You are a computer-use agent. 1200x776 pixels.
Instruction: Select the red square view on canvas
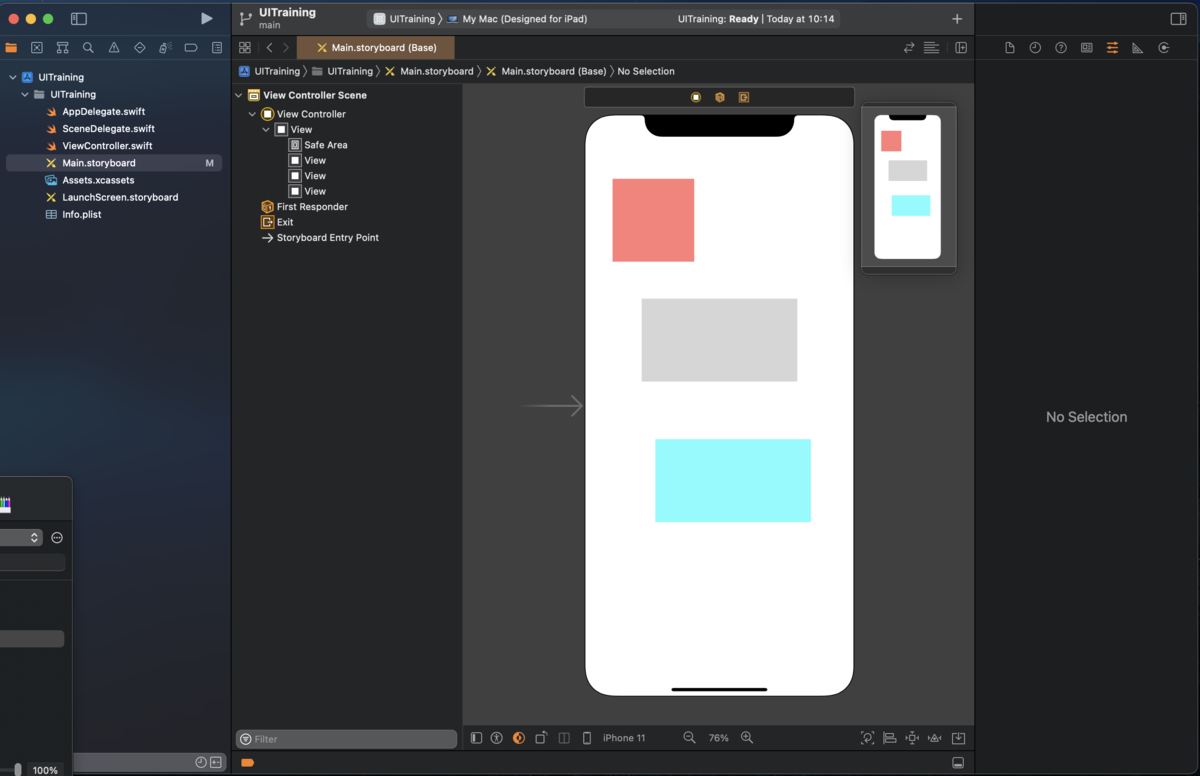click(653, 220)
